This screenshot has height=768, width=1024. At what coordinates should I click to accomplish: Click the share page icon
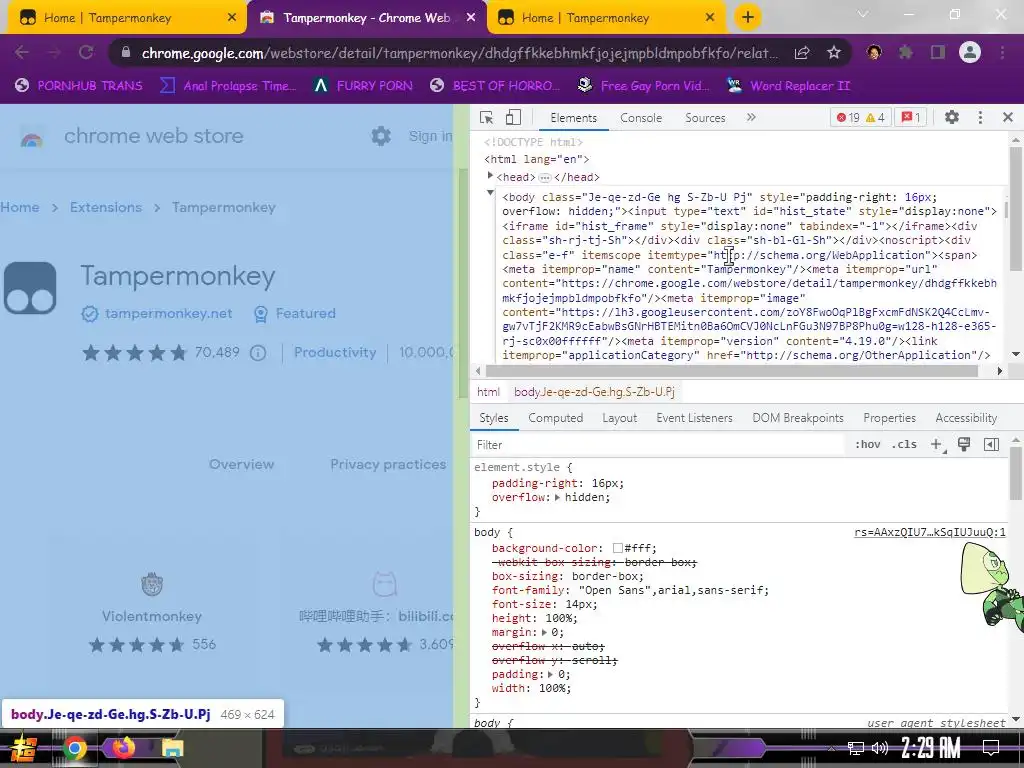[802, 53]
